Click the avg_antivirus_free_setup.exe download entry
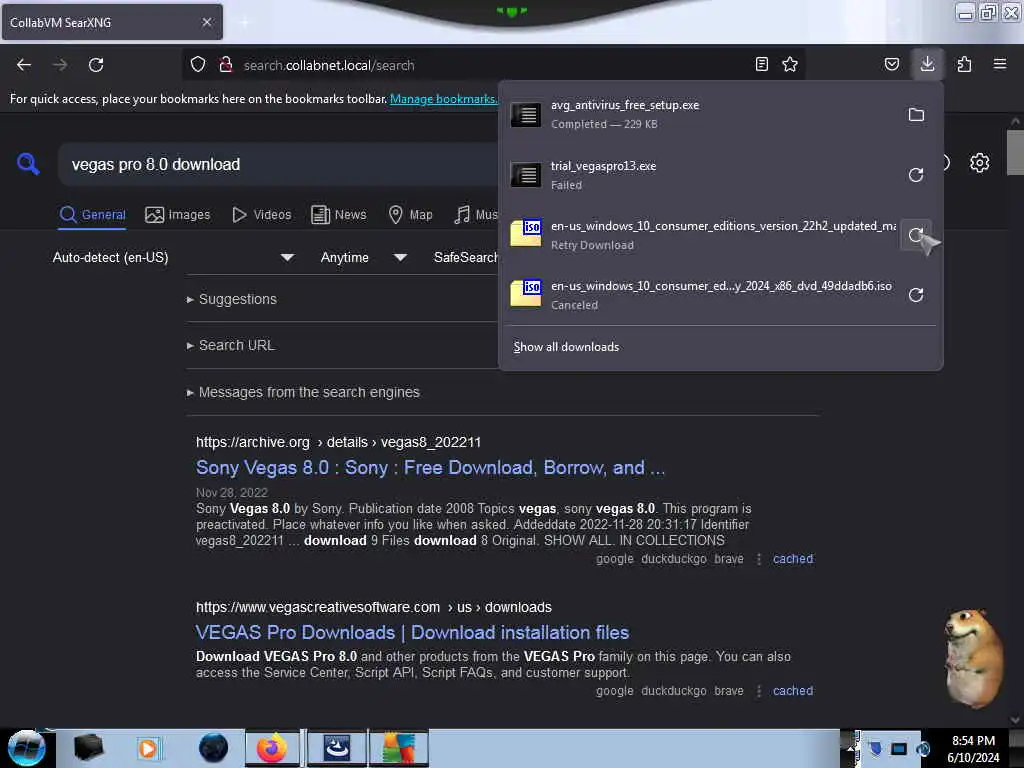The width and height of the screenshot is (1024, 768). point(702,114)
